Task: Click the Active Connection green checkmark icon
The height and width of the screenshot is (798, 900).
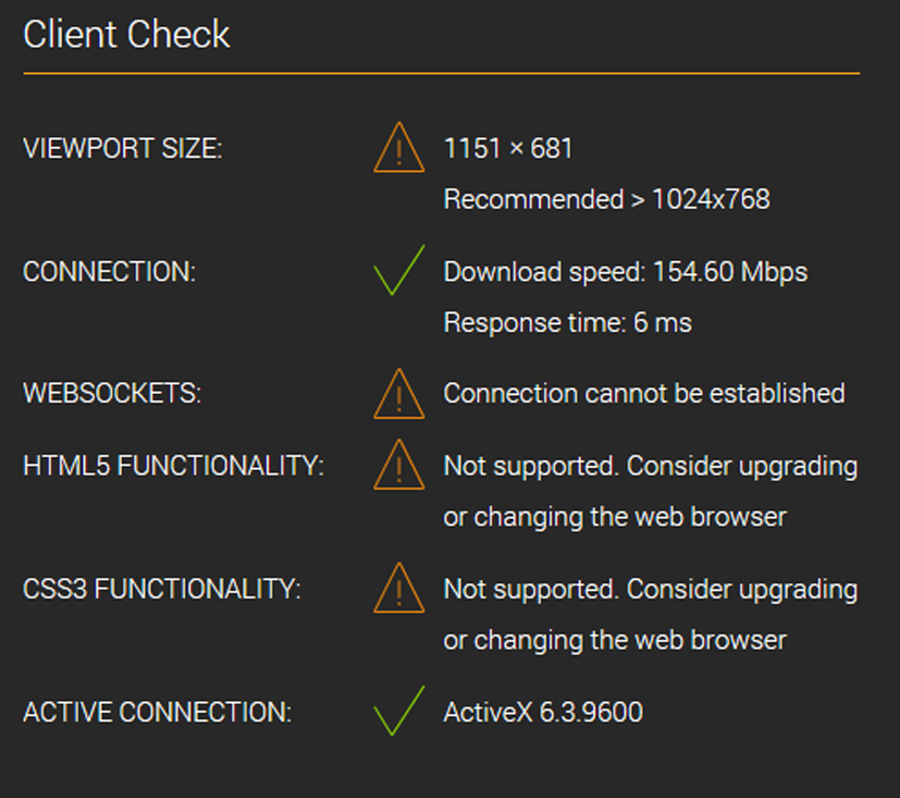Action: 399,711
